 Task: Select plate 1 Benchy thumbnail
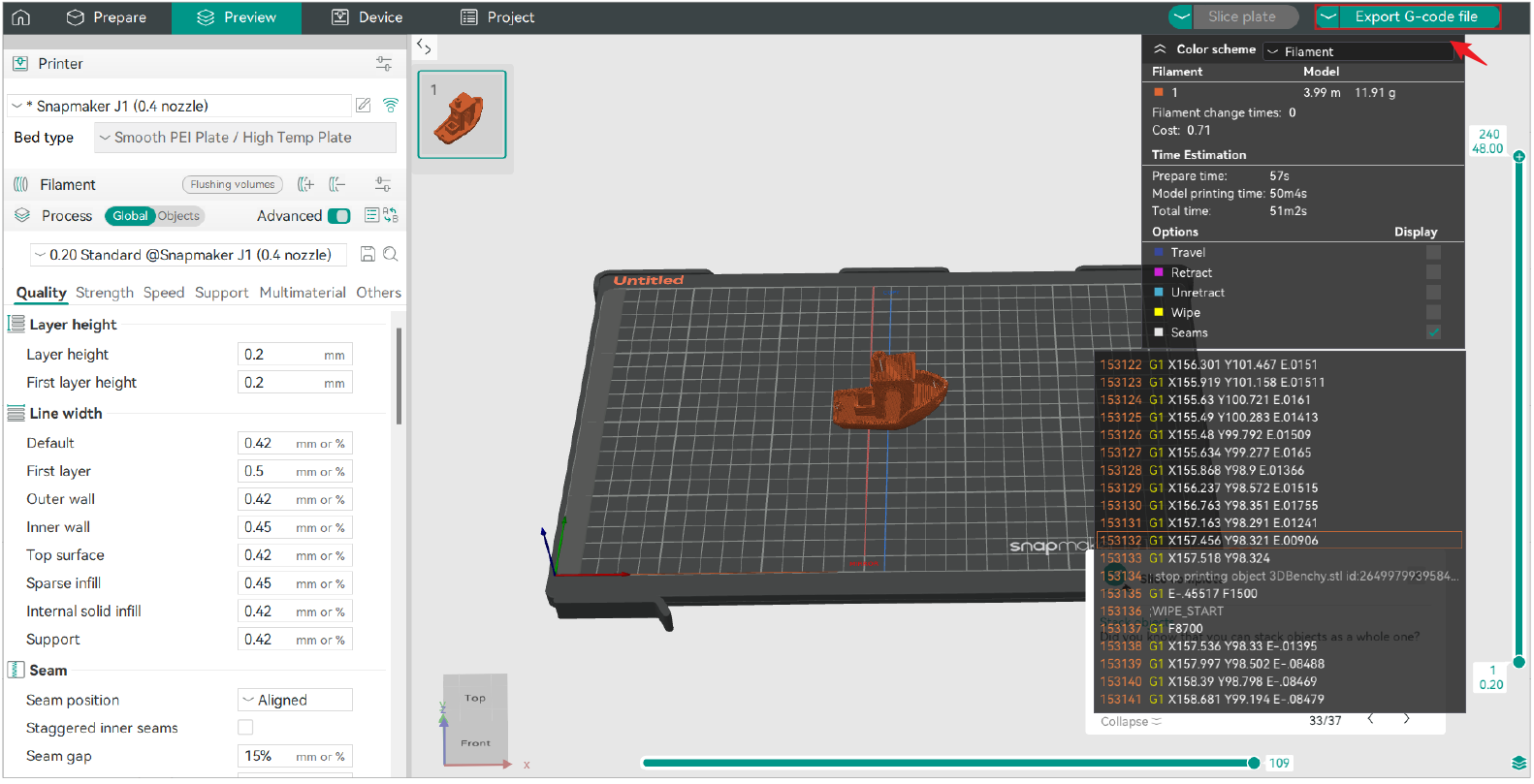tap(462, 114)
